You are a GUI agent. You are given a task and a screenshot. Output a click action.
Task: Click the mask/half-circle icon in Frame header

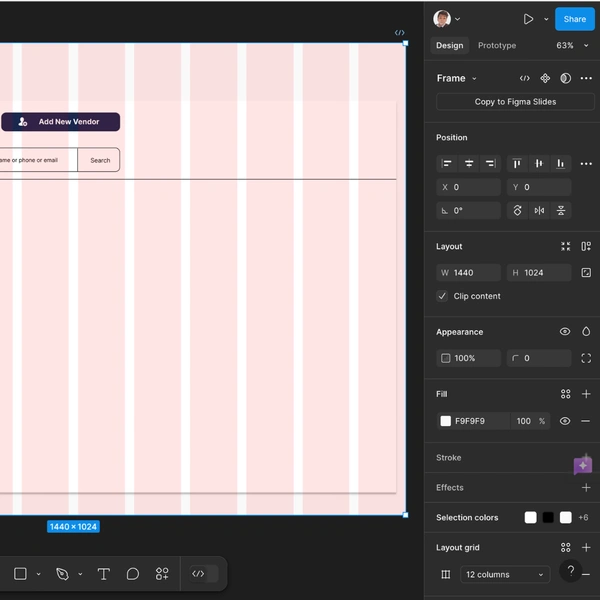(566, 78)
